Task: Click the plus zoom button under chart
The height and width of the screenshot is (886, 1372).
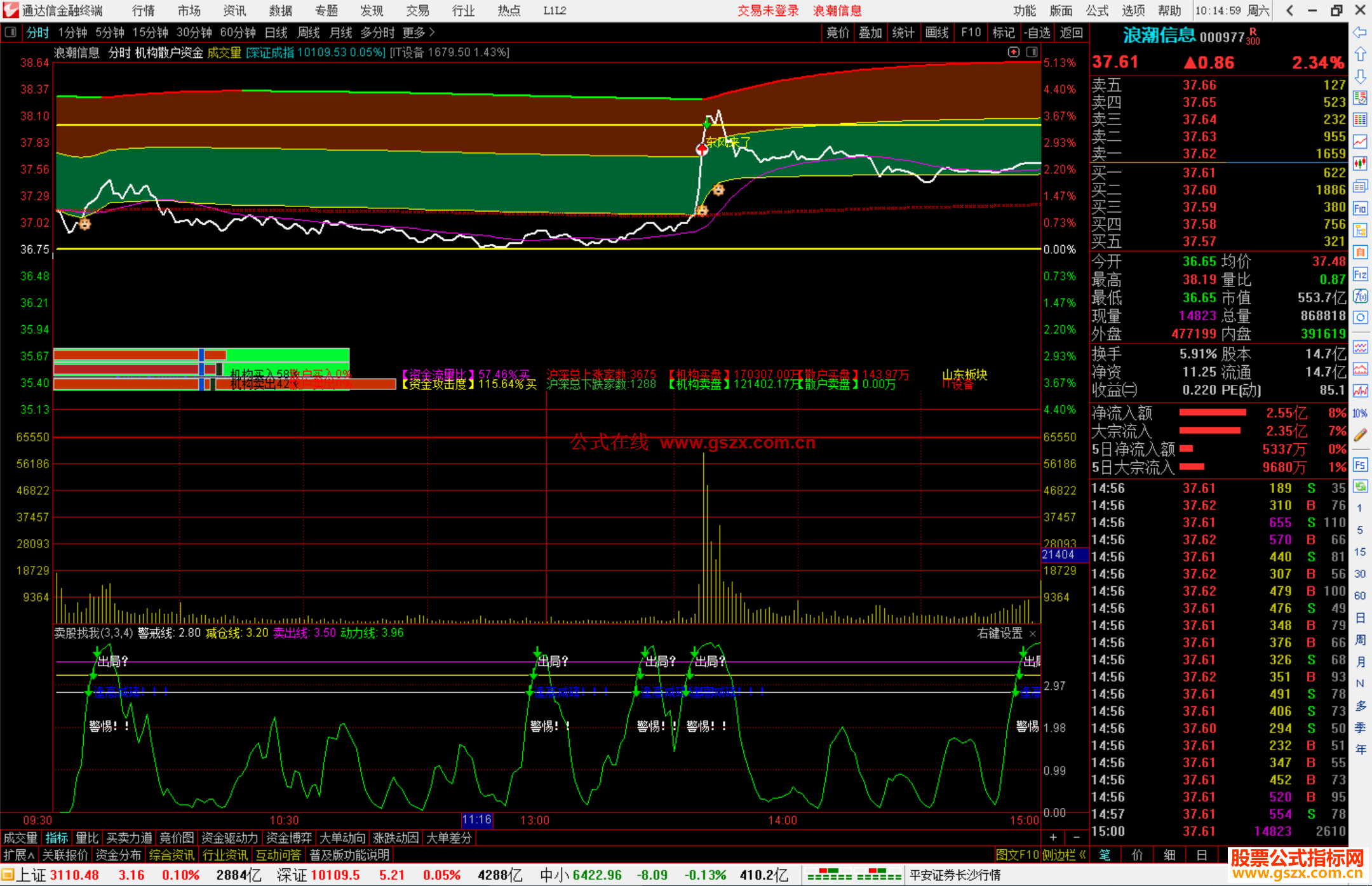Action: point(1053,838)
